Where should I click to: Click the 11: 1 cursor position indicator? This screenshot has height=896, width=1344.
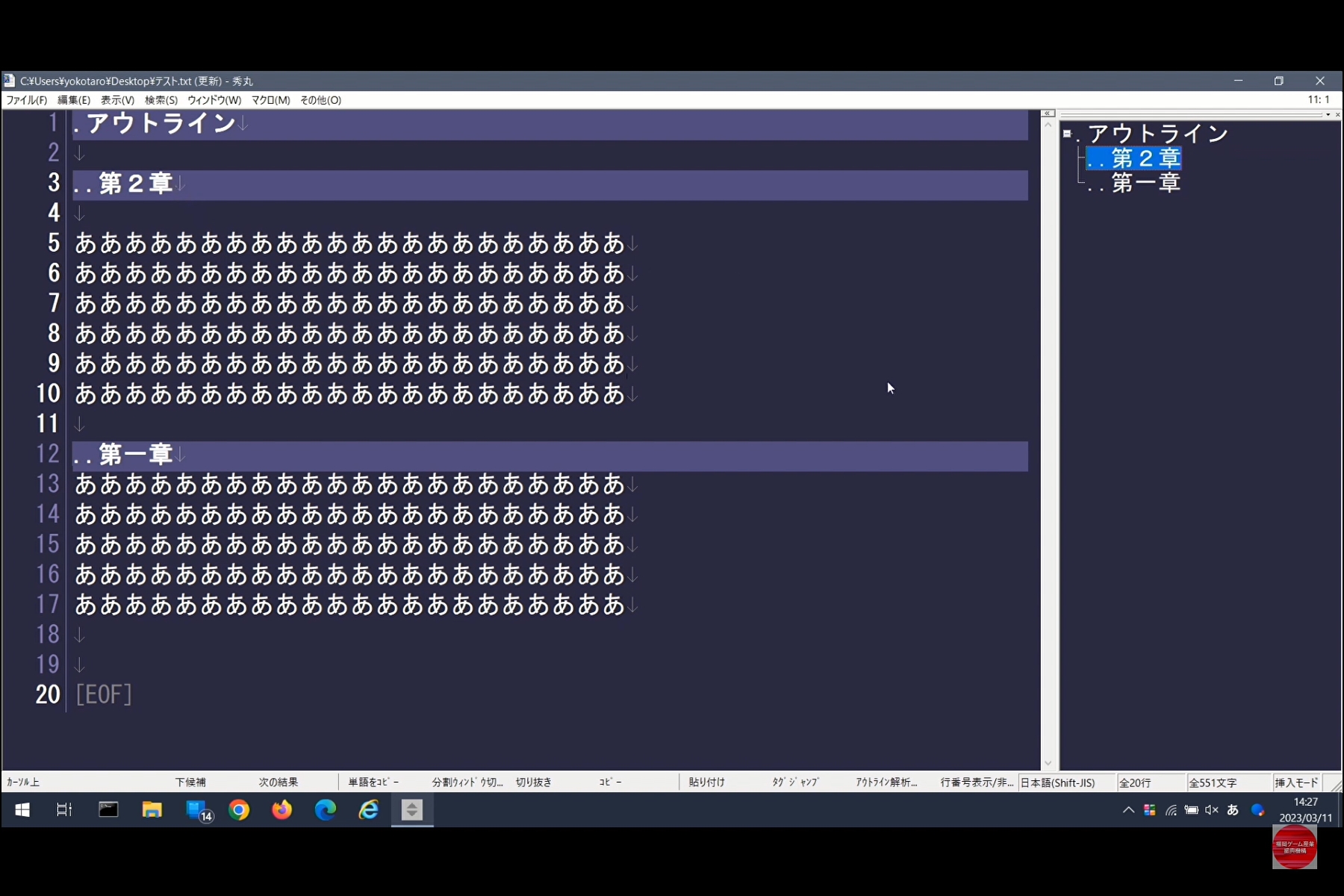(x=1319, y=100)
